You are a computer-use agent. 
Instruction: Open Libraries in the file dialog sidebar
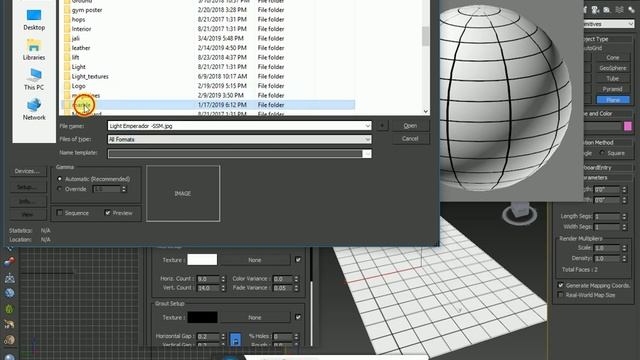(34, 49)
